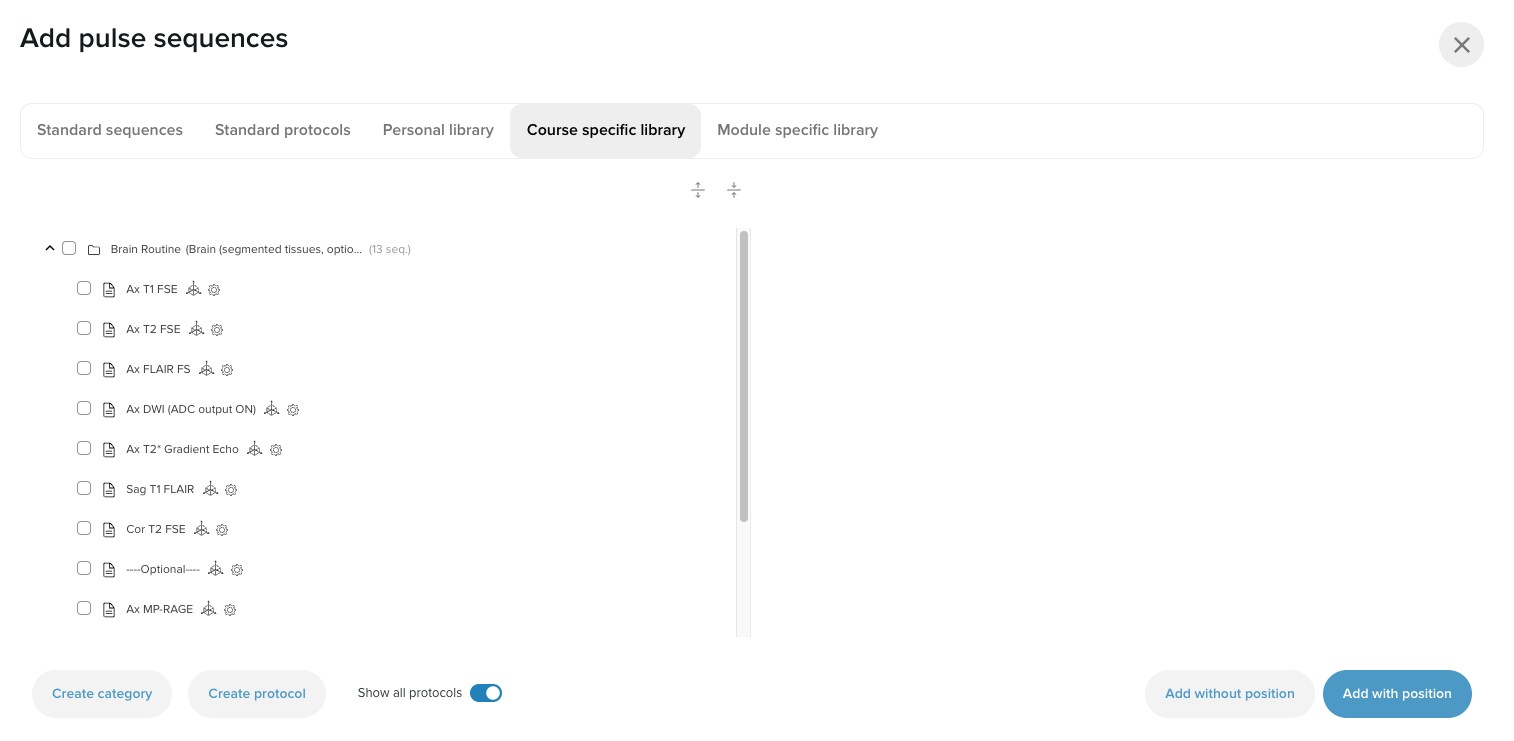Image resolution: width=1514 pixels, height=741 pixels.
Task: Collapse the Brain Routine protocol tree
Action: click(50, 248)
